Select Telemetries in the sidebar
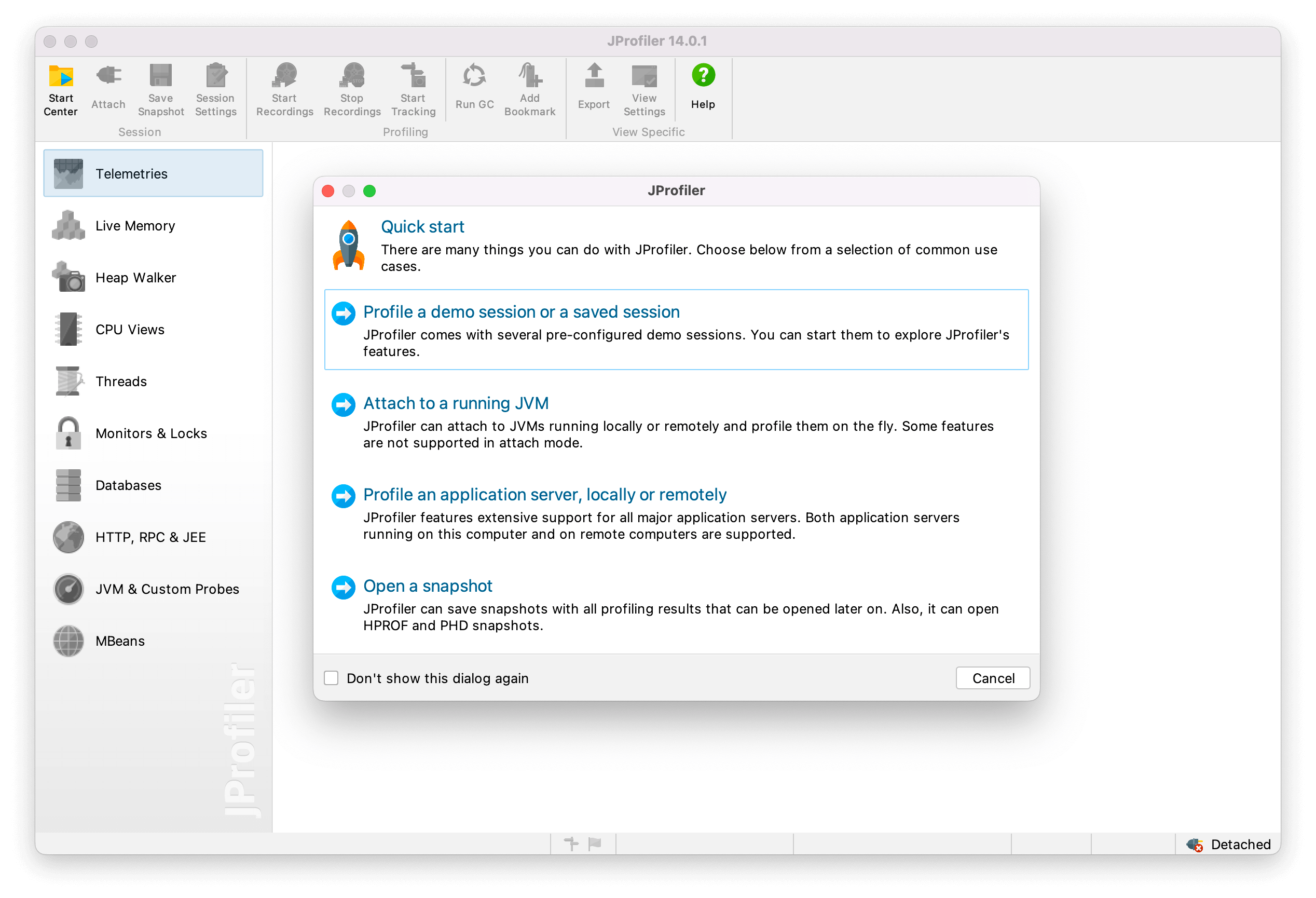This screenshot has height=898, width=1316. 153,173
